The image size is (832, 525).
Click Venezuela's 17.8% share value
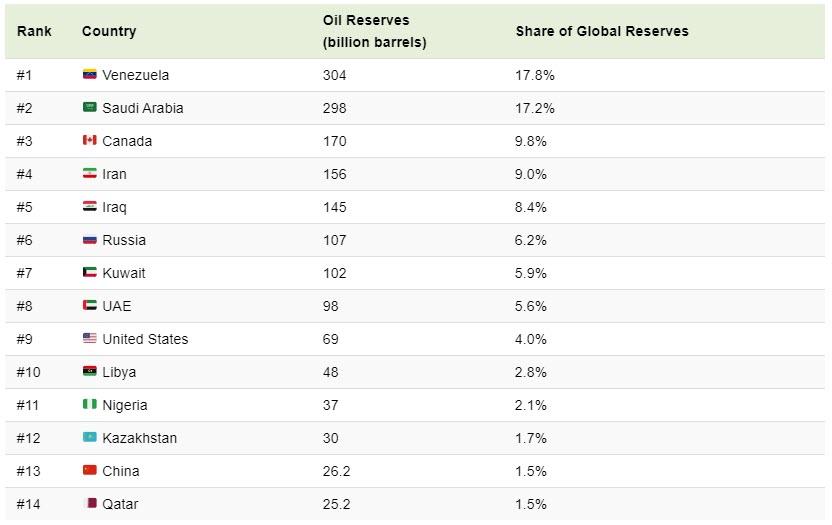[535, 75]
